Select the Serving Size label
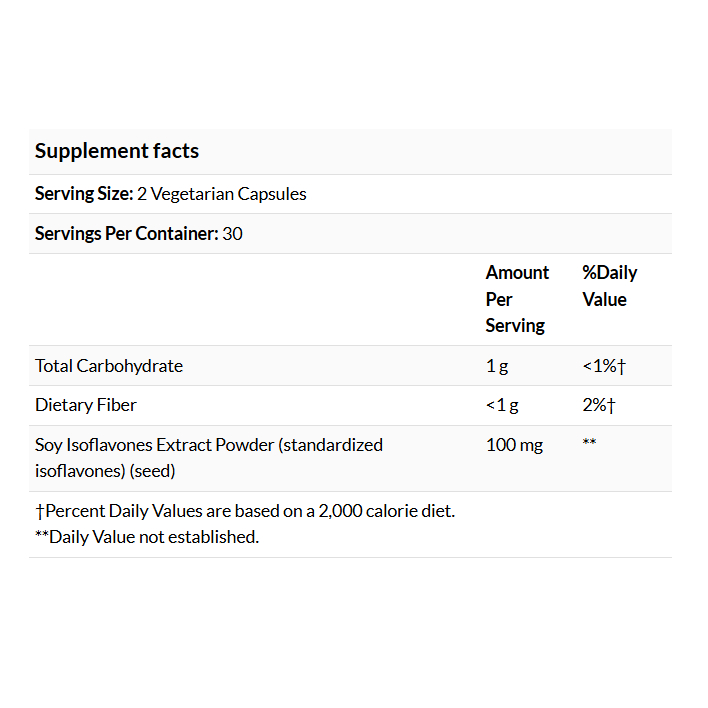The image size is (708, 708). pyautogui.click(x=84, y=194)
